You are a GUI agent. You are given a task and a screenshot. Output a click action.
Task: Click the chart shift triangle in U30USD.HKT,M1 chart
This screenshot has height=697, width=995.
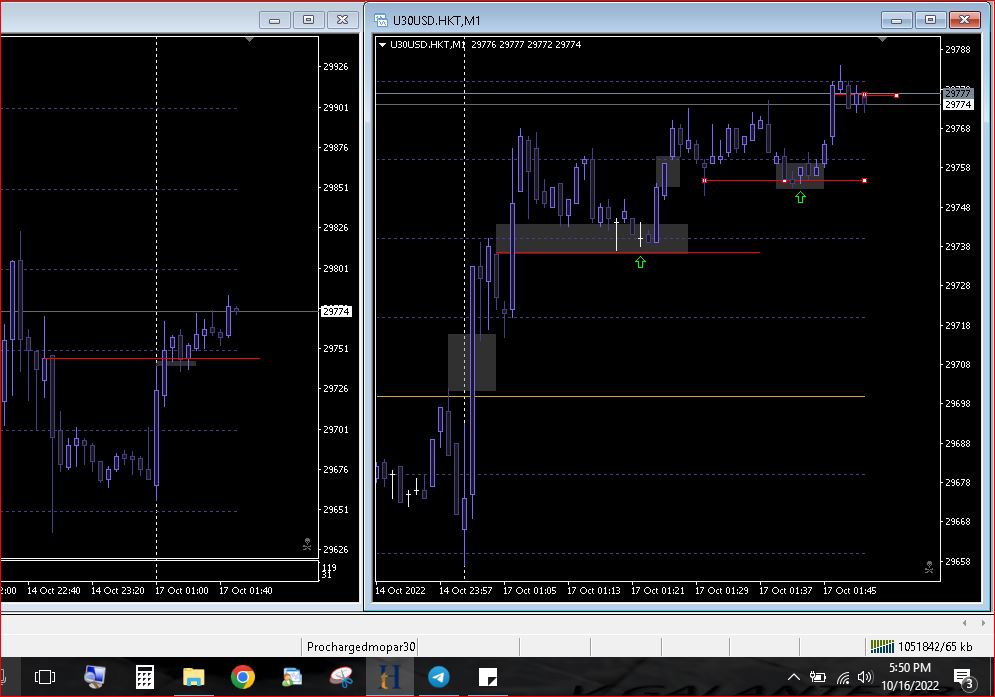click(882, 39)
